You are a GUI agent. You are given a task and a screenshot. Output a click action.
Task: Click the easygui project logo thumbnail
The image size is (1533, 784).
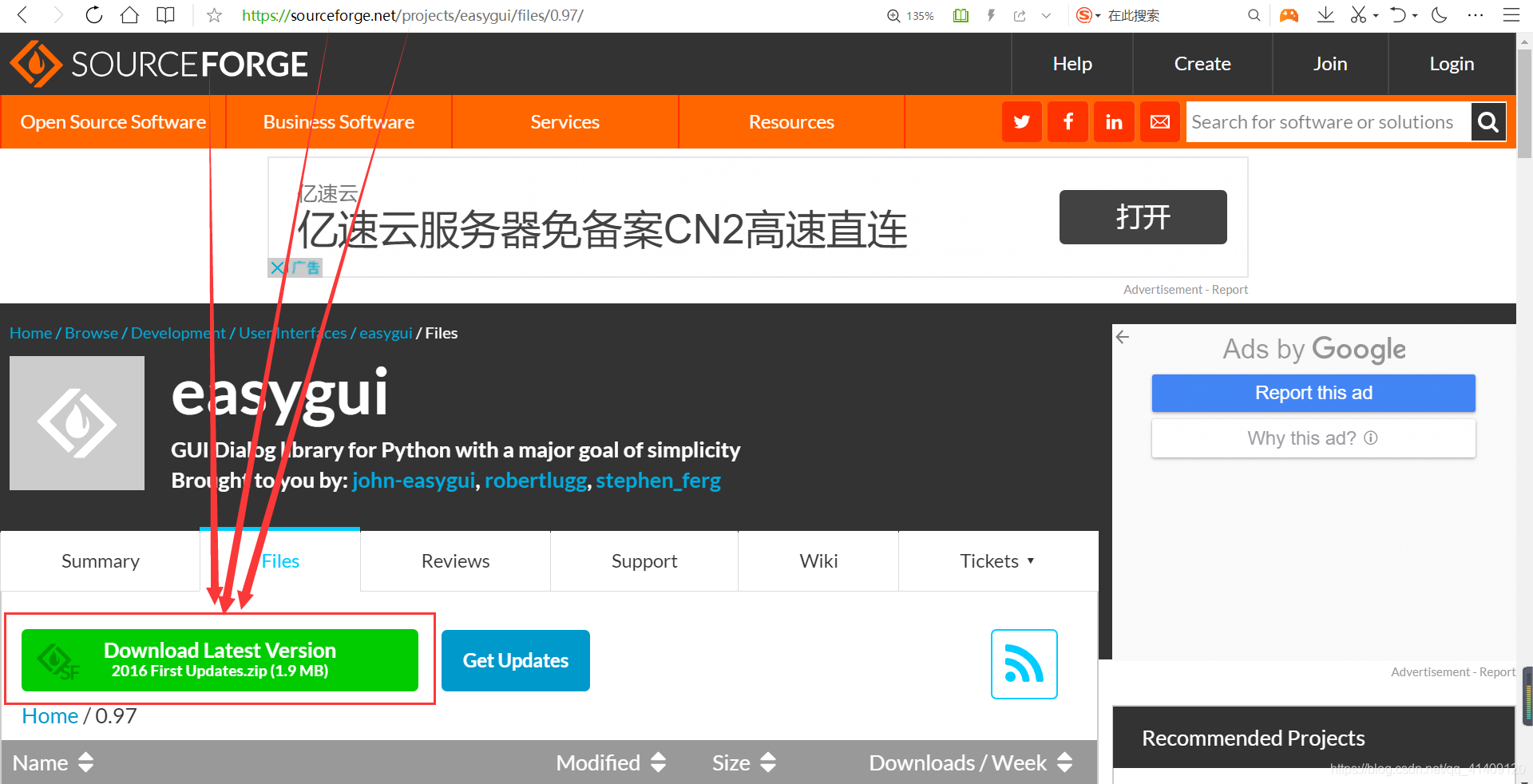point(77,423)
